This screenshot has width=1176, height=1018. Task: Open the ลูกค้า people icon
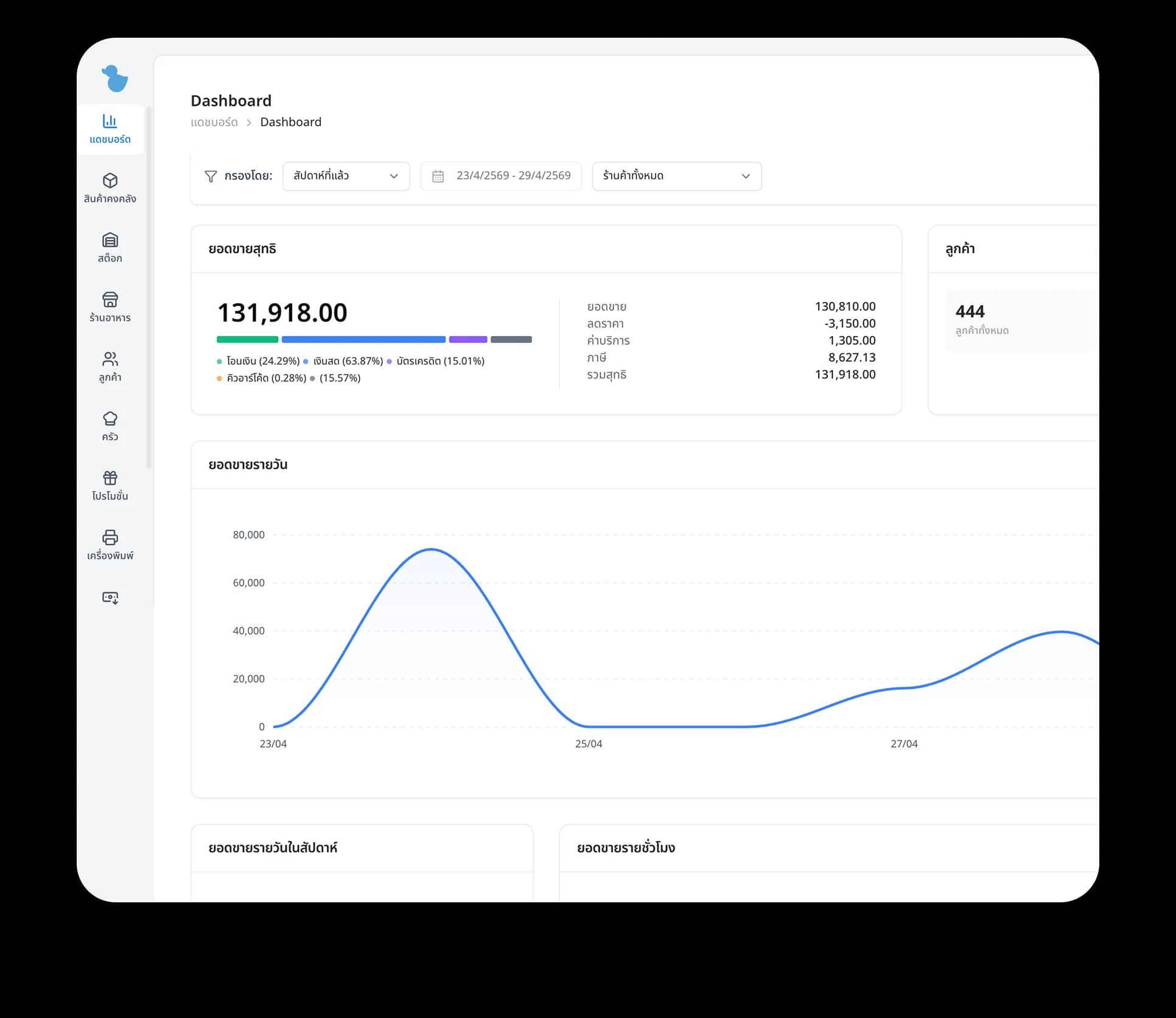(x=110, y=359)
